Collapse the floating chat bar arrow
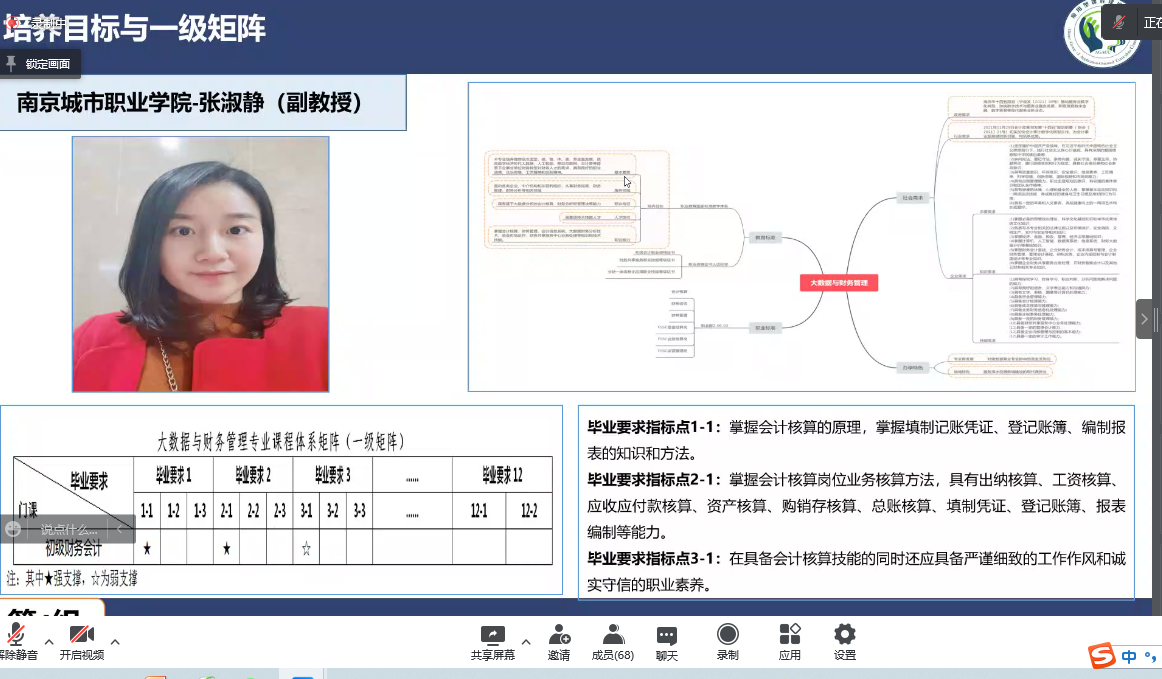Screen dimensions: 1162x679 pos(122,529)
